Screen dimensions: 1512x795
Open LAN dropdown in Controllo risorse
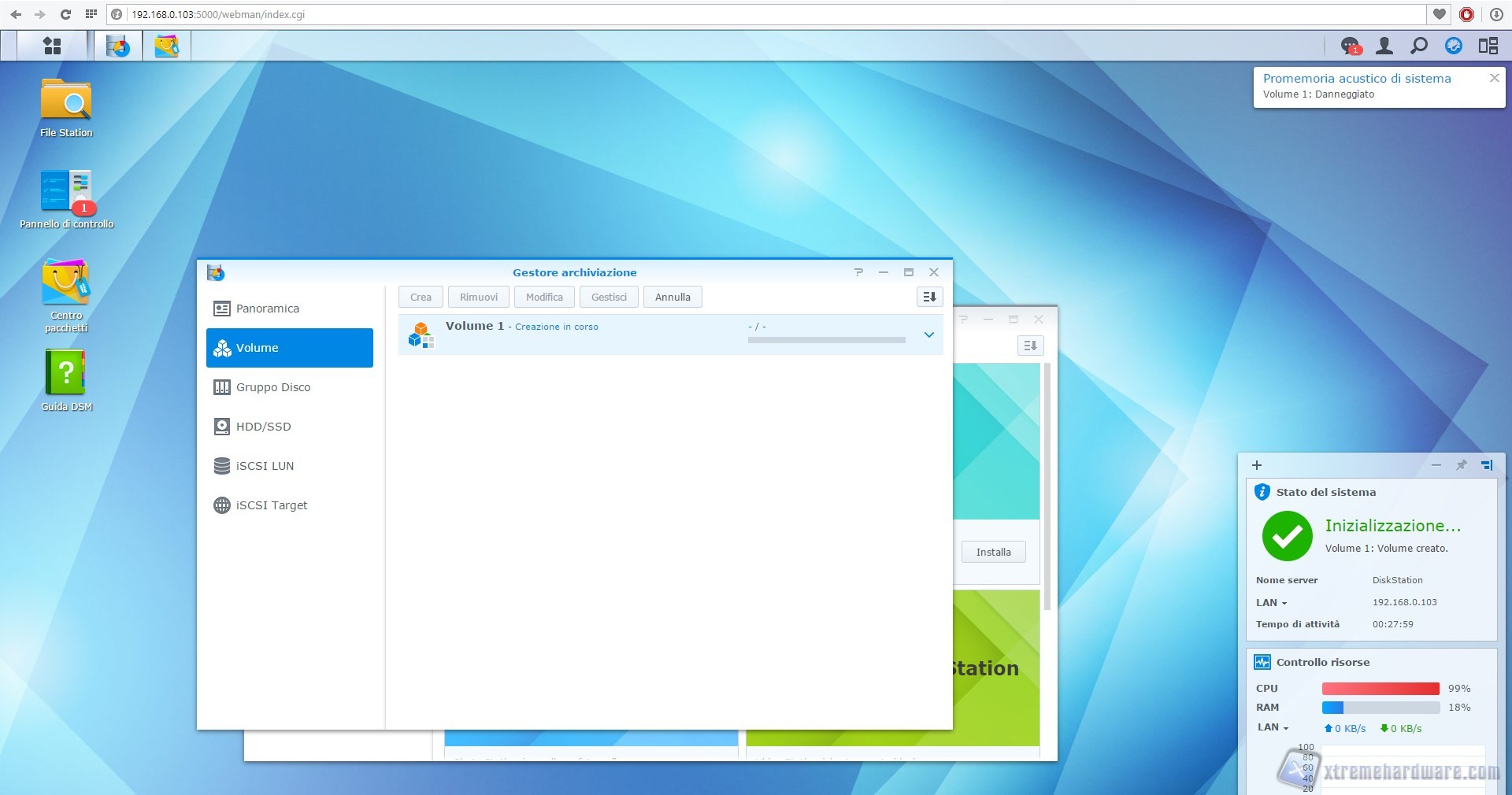tap(1273, 728)
